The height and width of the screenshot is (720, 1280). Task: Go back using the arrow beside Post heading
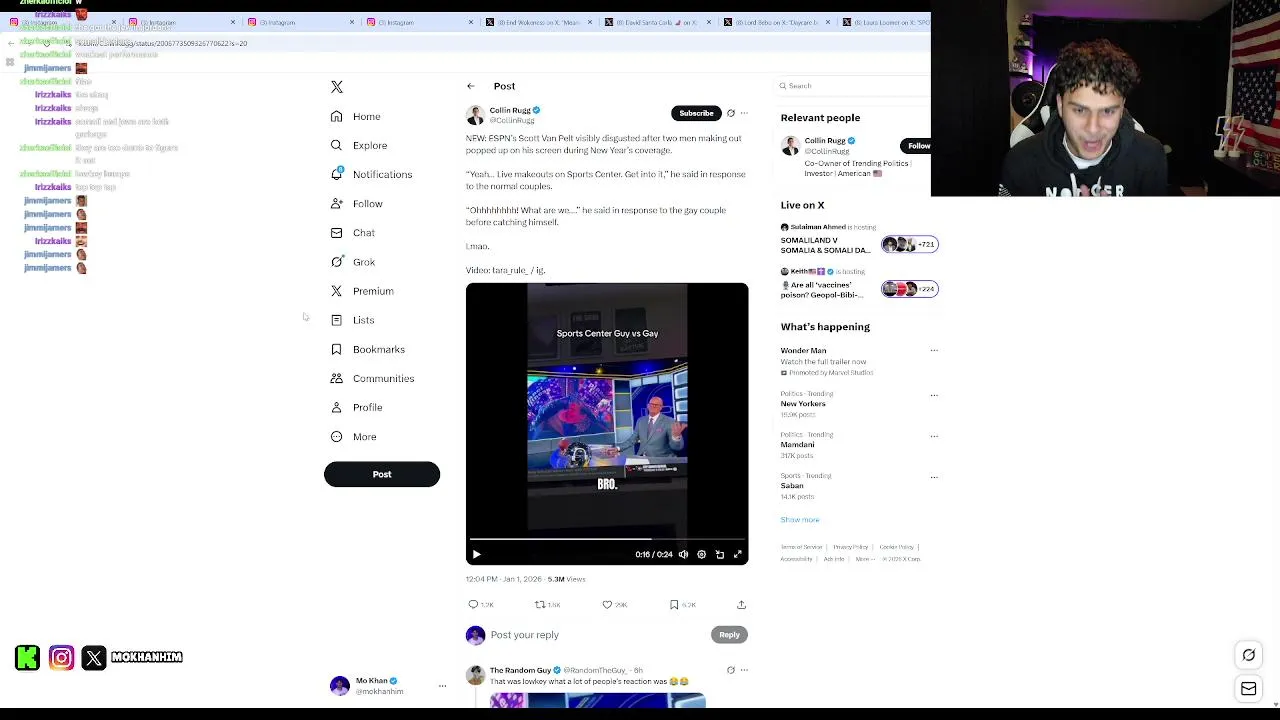(471, 86)
